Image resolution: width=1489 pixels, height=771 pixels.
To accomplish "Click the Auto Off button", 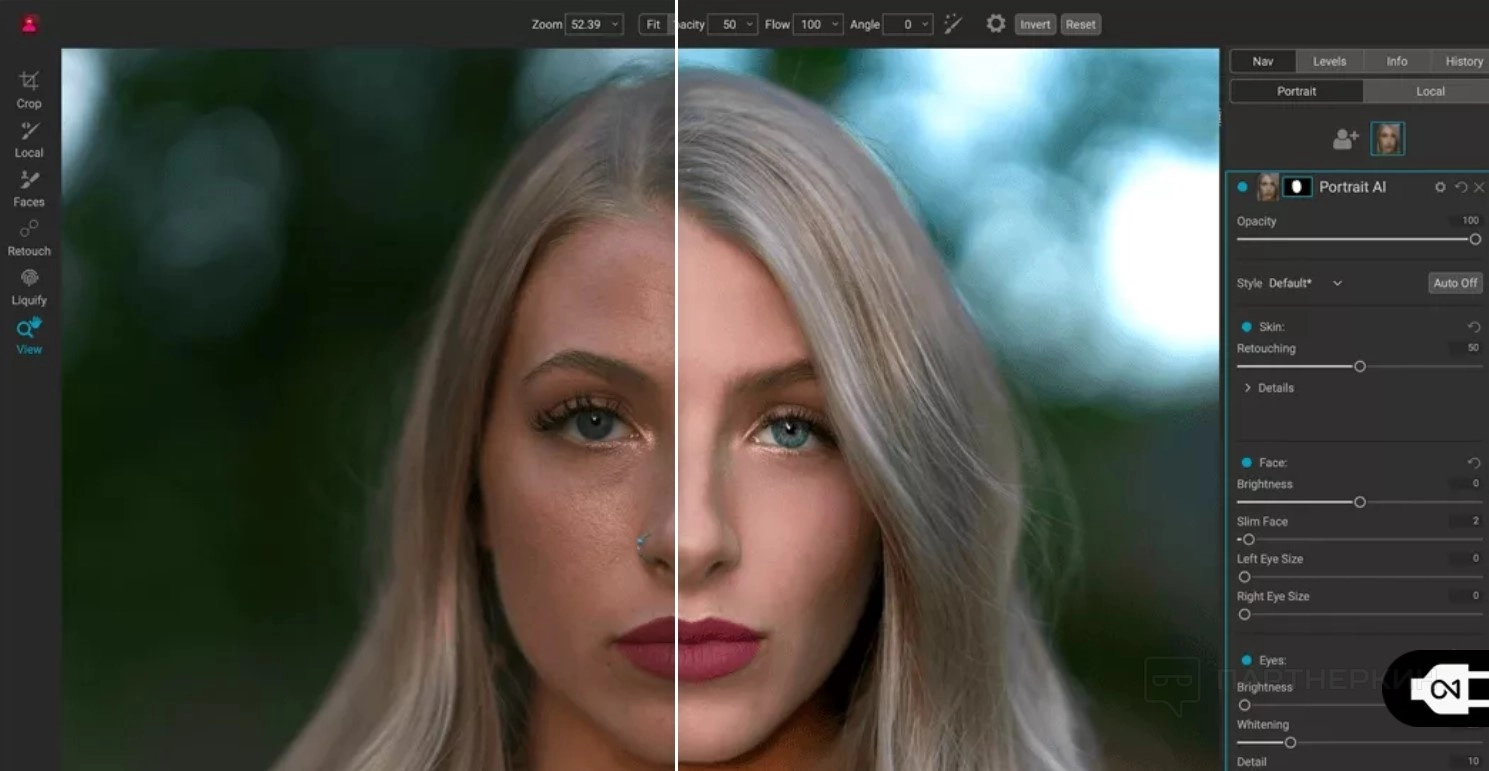I will pos(1454,283).
